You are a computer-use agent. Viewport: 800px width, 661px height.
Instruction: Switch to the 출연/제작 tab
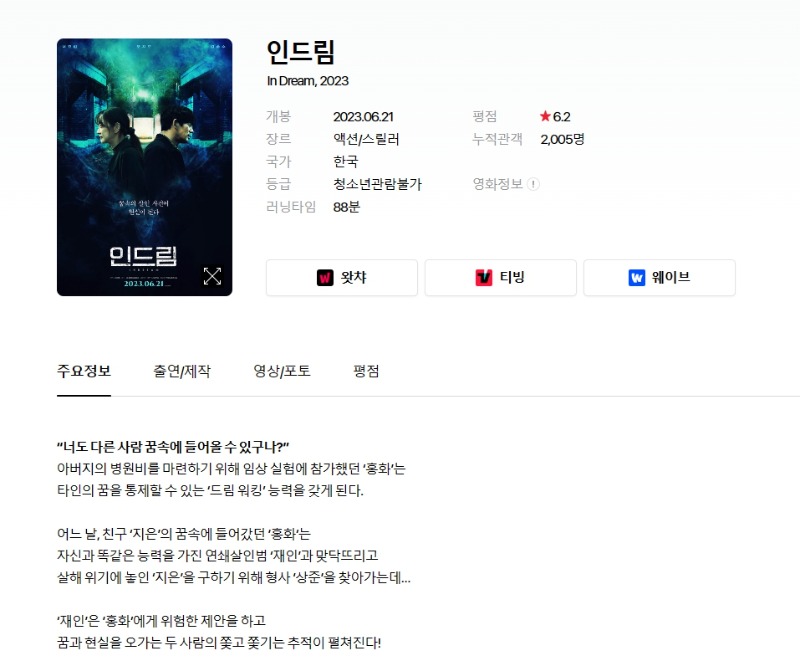(x=182, y=371)
